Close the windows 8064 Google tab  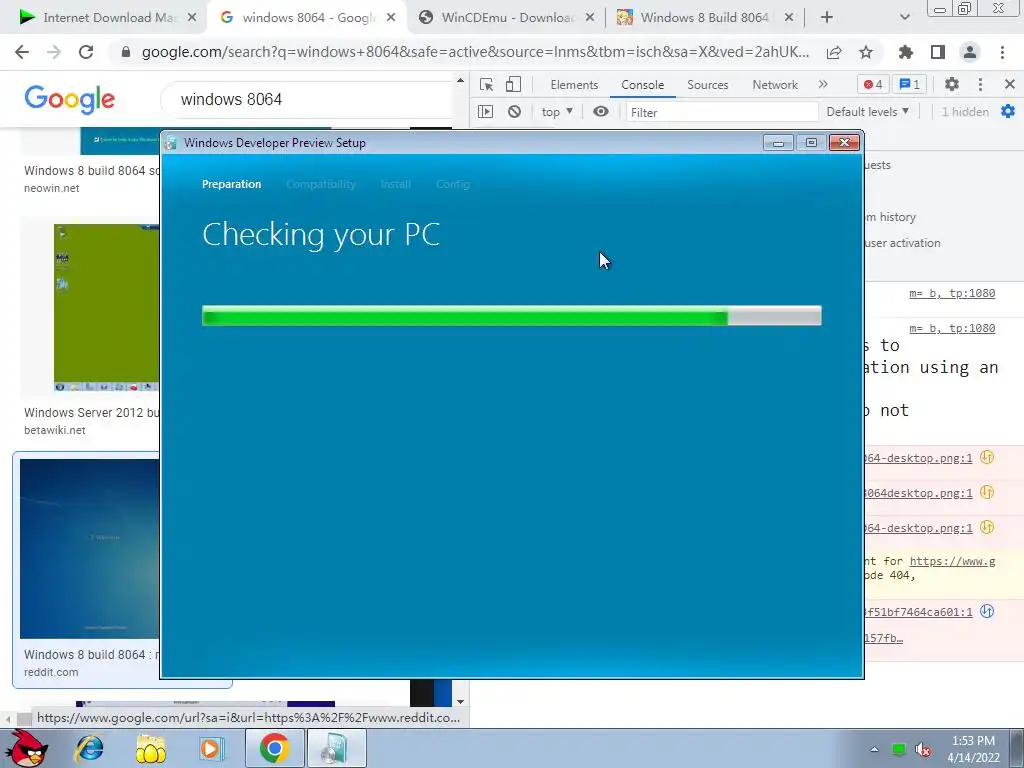(x=391, y=18)
